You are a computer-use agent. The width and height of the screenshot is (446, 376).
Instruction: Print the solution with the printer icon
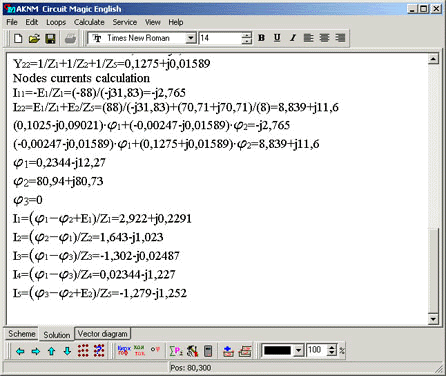[70, 38]
